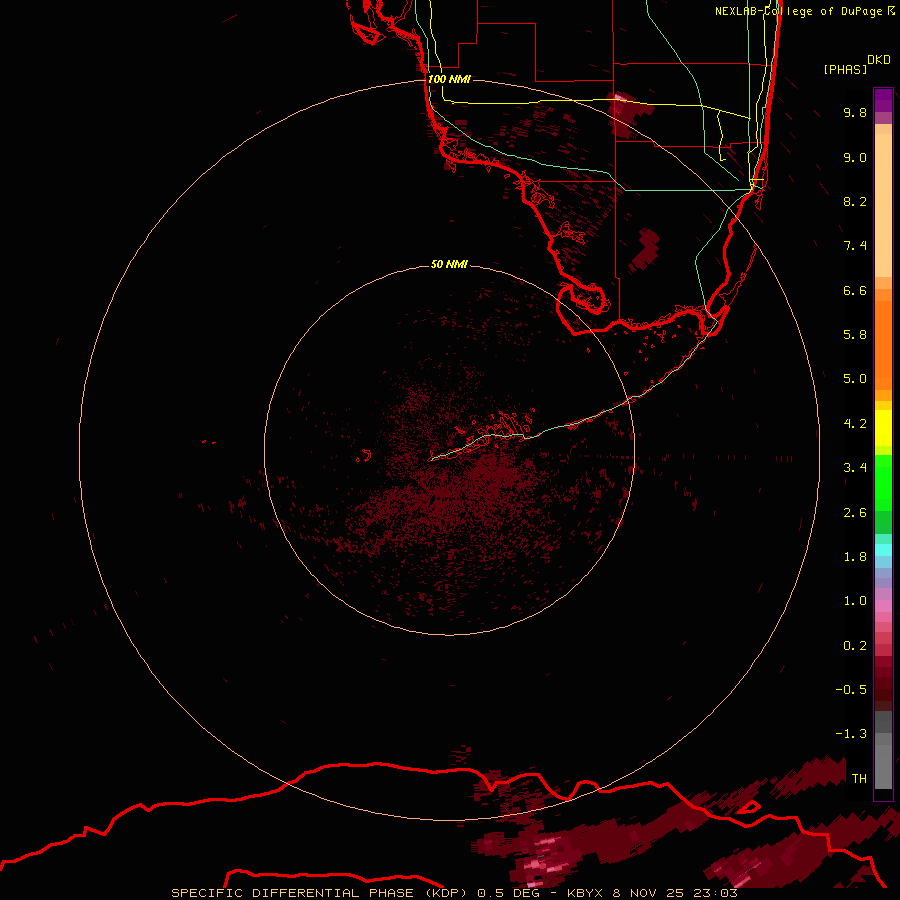
Task: Select the 2.6 value on the color scale
Action: pos(855,513)
